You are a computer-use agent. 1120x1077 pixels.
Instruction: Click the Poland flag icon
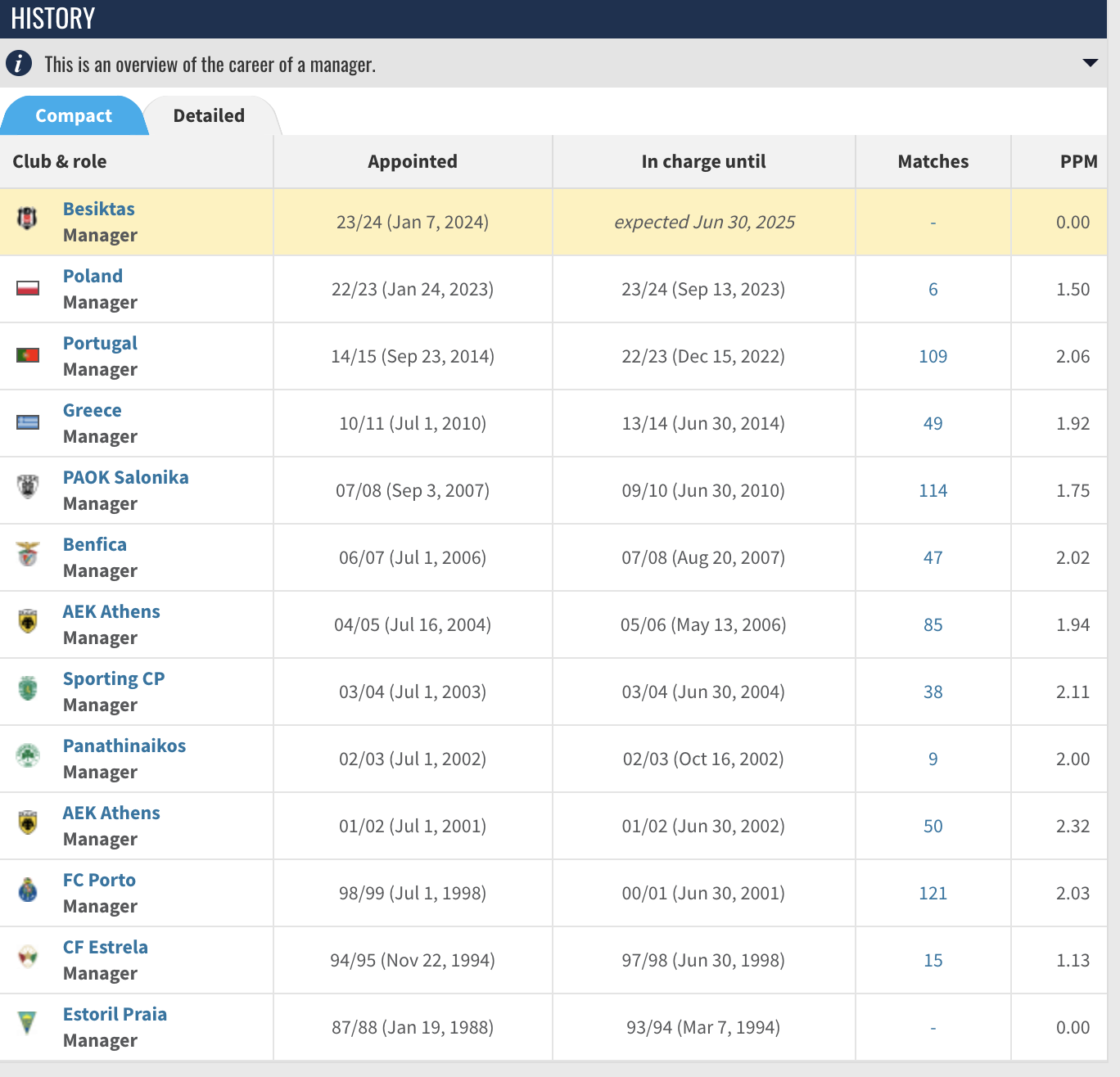pos(28,288)
